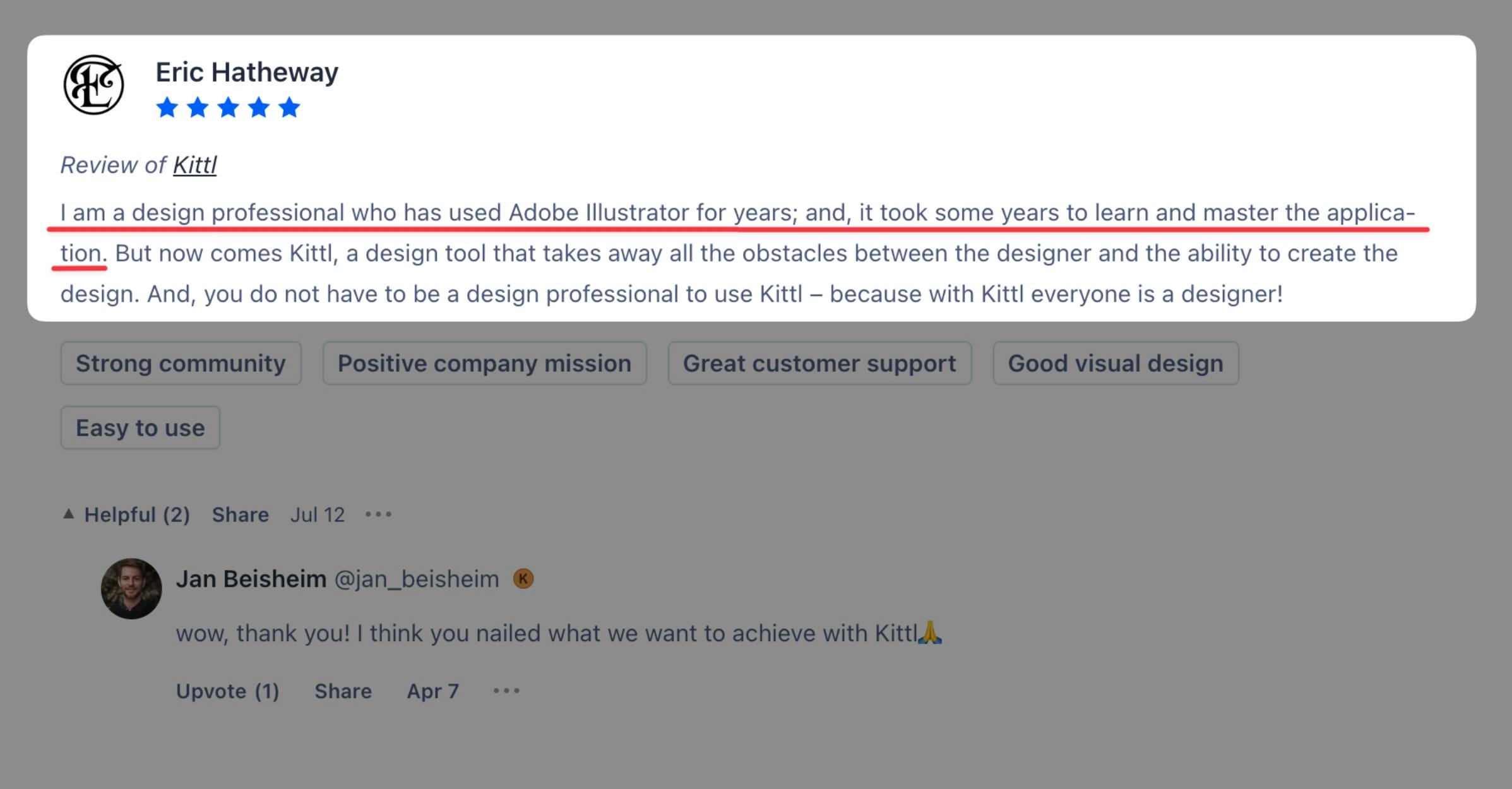Screen dimensions: 1512x789
Task: Click the first blue rating star
Action: 167,107
